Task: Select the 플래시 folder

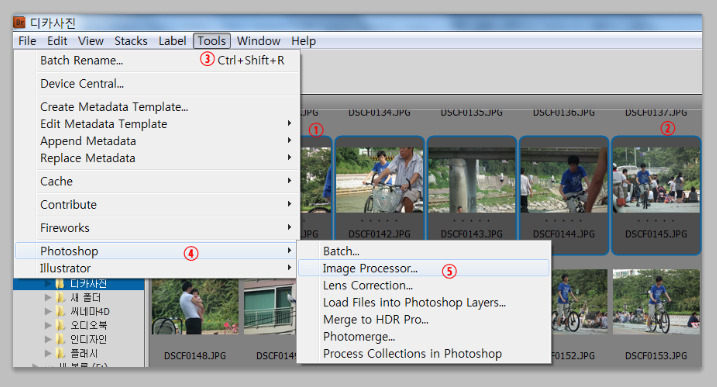Action: point(84,354)
